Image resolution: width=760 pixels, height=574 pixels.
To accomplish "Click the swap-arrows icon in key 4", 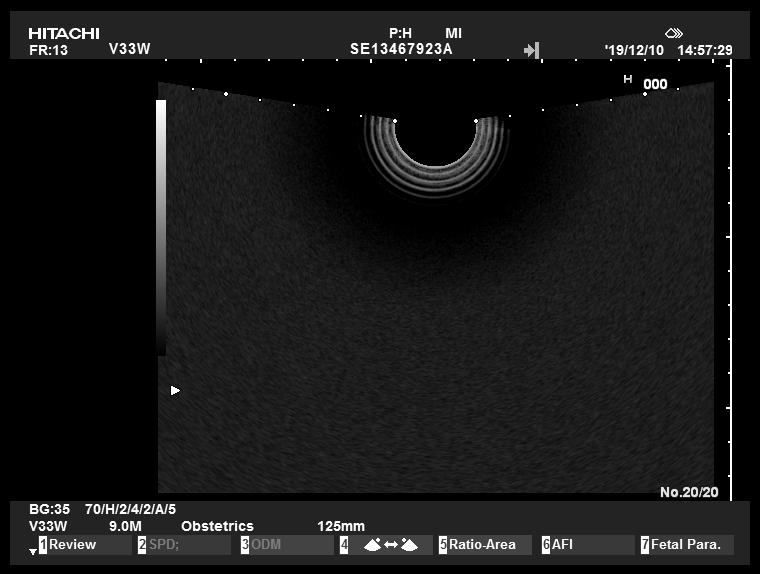I will pyautogui.click(x=390, y=545).
